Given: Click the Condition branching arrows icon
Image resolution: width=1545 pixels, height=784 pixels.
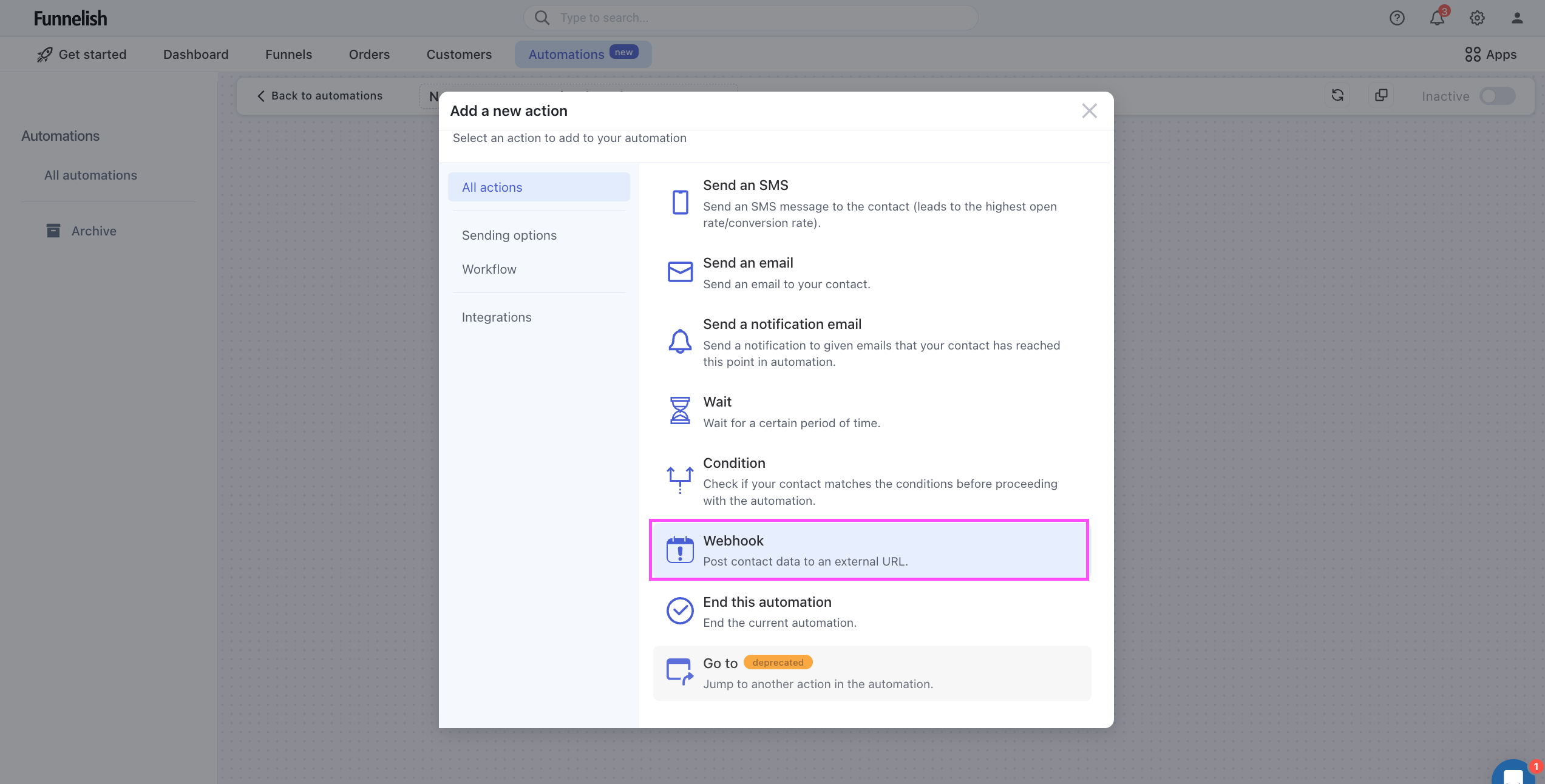Looking at the screenshot, I should 680,480.
